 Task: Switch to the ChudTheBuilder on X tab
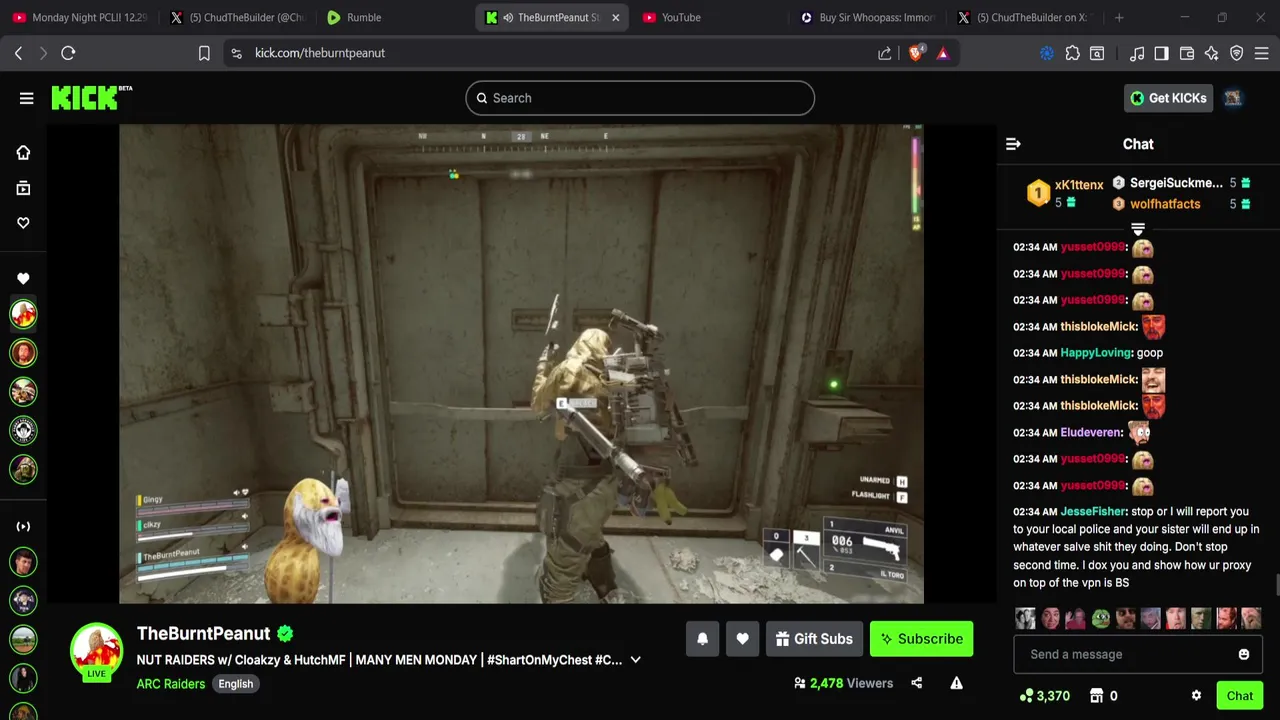coord(1024,17)
